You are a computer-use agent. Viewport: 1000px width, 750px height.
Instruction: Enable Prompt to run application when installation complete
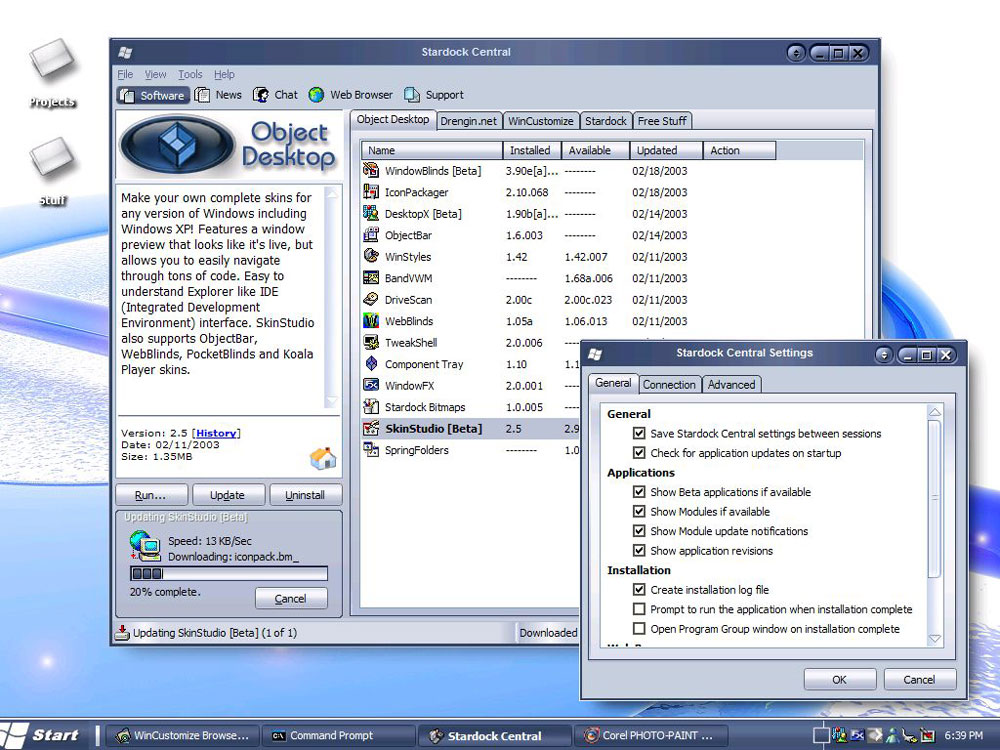point(639,609)
